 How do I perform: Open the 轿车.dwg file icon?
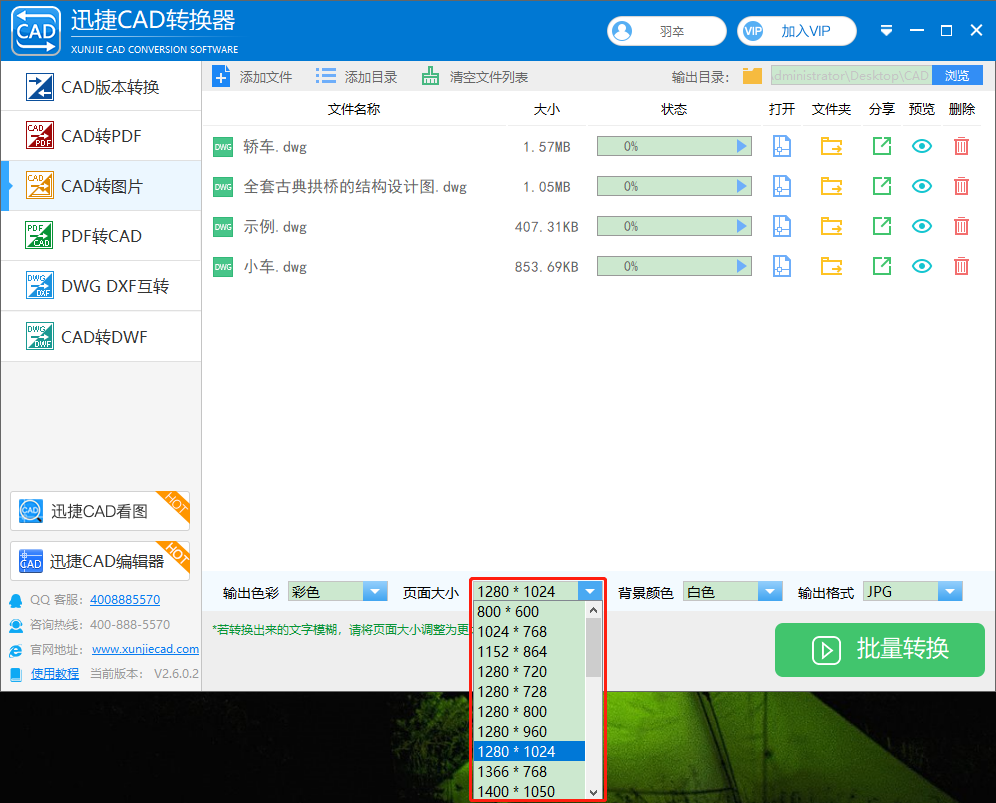(x=781, y=147)
